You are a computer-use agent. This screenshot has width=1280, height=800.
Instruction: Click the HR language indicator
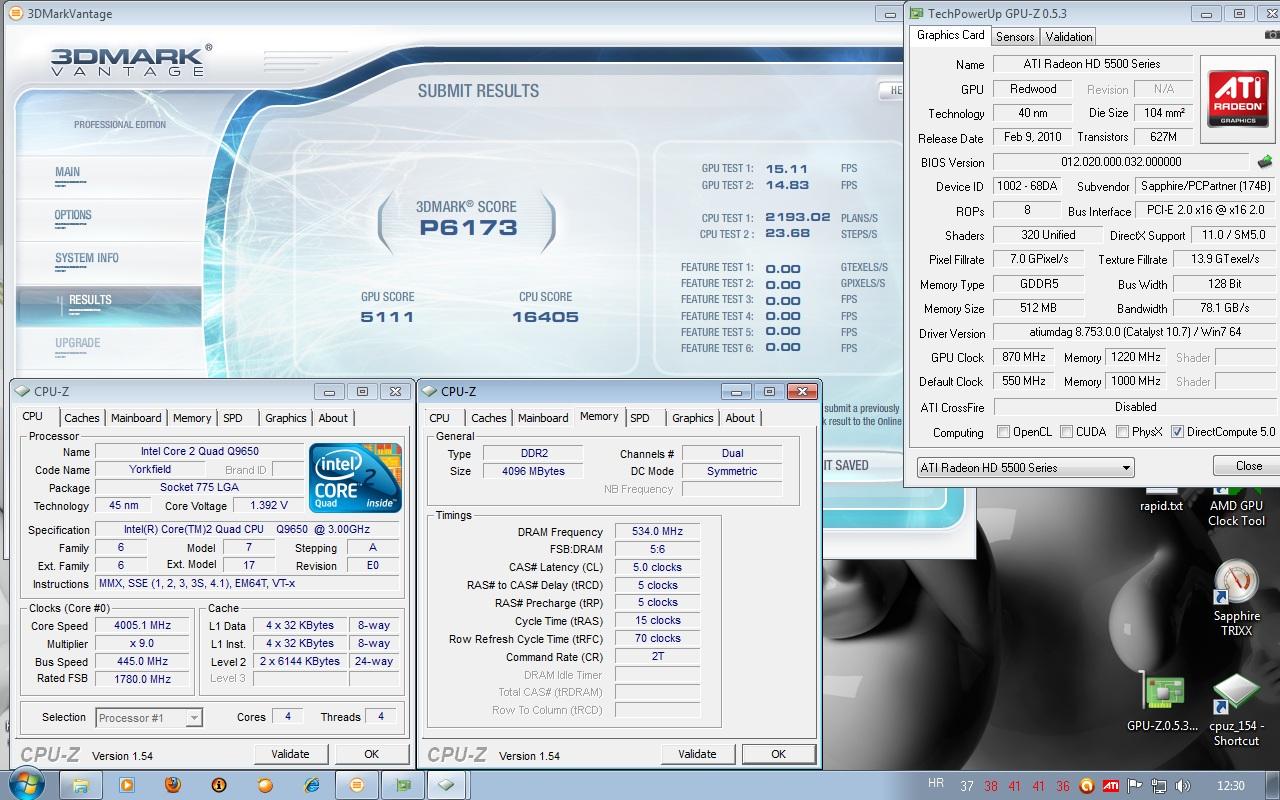coord(936,784)
